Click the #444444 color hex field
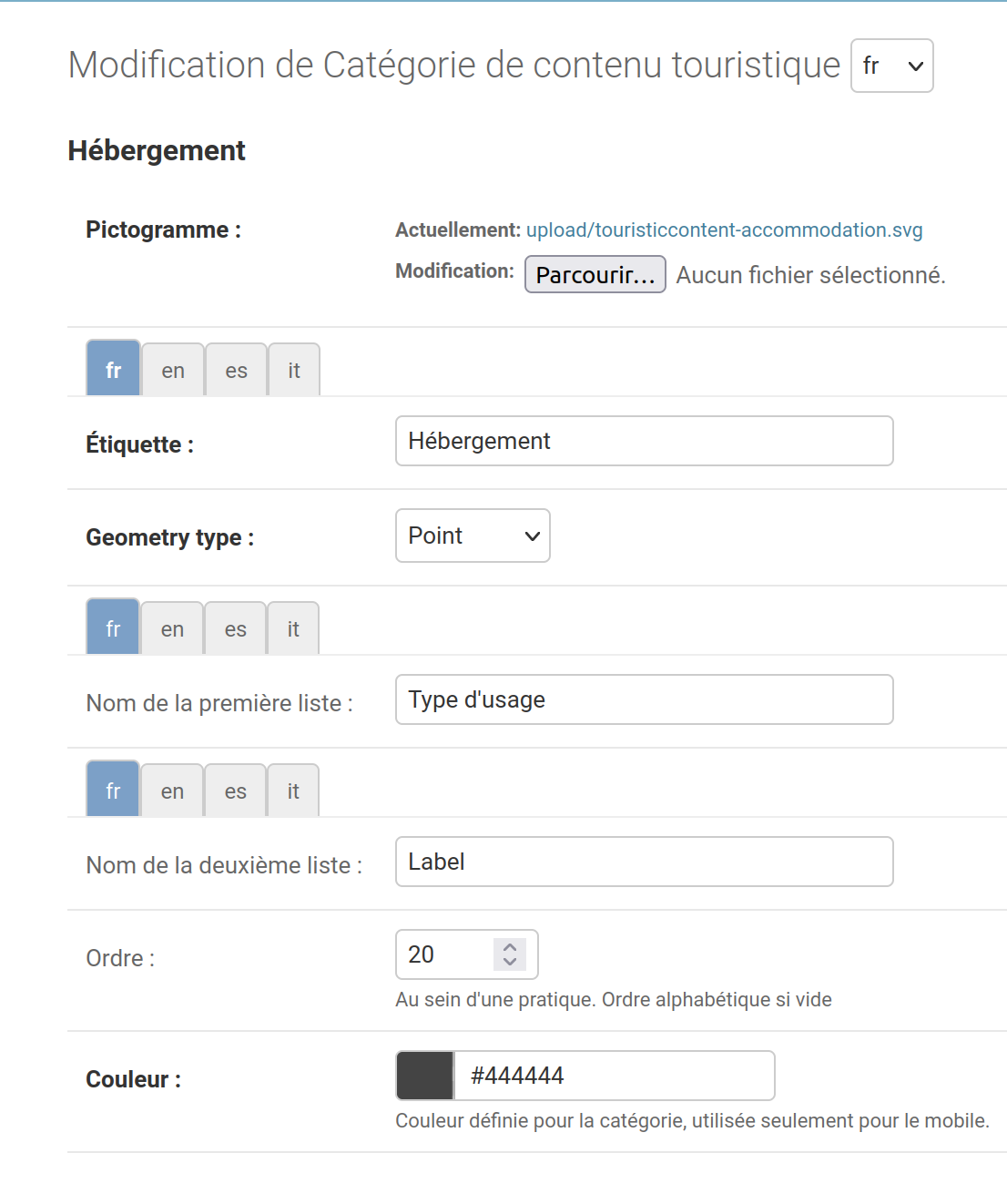Screen dimensions: 1007x1204 pyautogui.click(x=615, y=1076)
